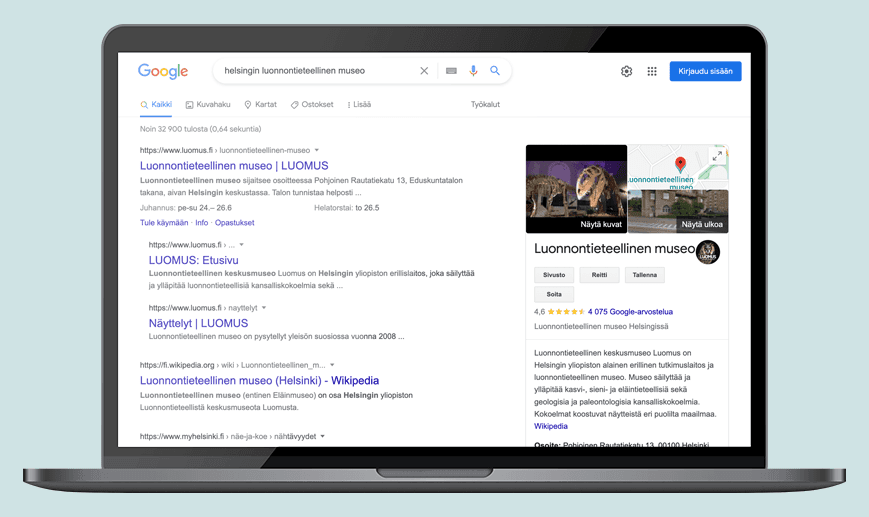Open the dropdown arrow beside the myhelsinki.fi URL

(x=323, y=437)
